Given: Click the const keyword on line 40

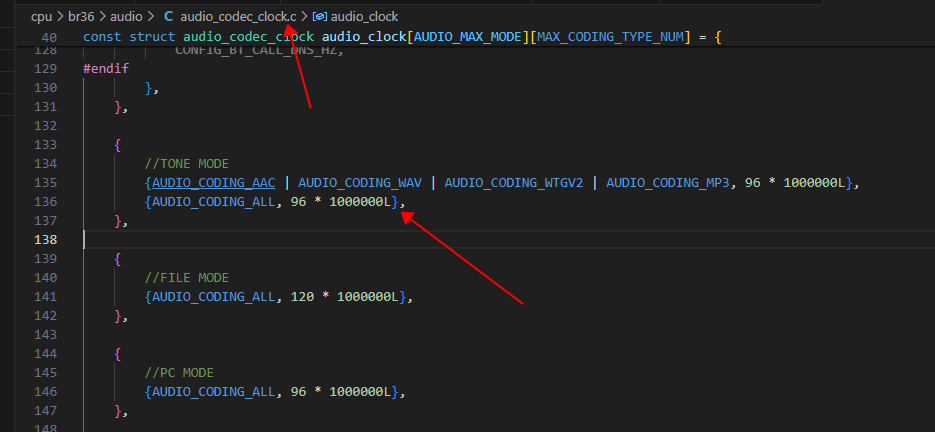Looking at the screenshot, I should [x=103, y=37].
